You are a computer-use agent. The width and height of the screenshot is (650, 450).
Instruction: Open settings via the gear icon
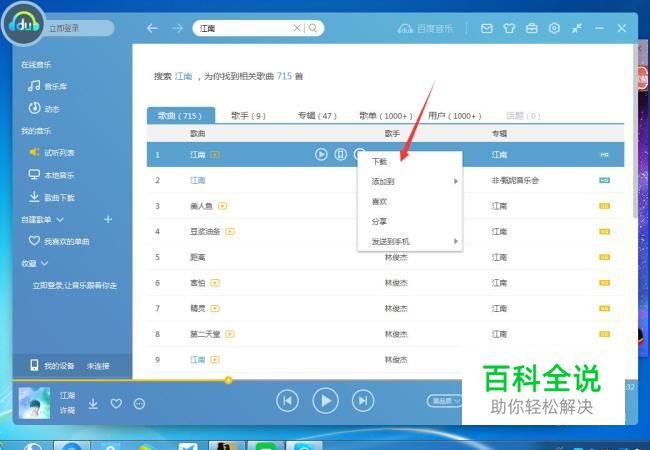click(554, 28)
